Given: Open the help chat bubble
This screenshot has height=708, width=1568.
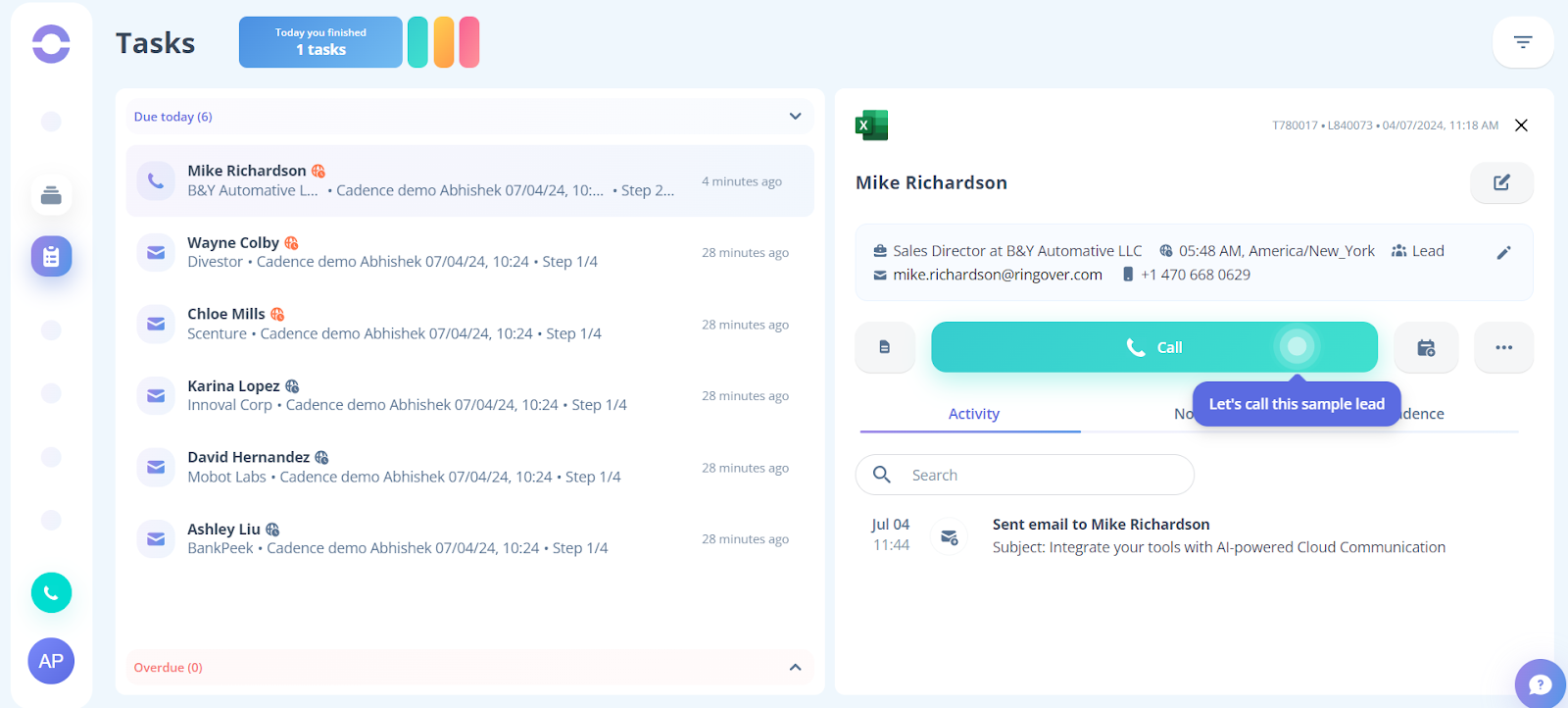Looking at the screenshot, I should pyautogui.click(x=1541, y=683).
